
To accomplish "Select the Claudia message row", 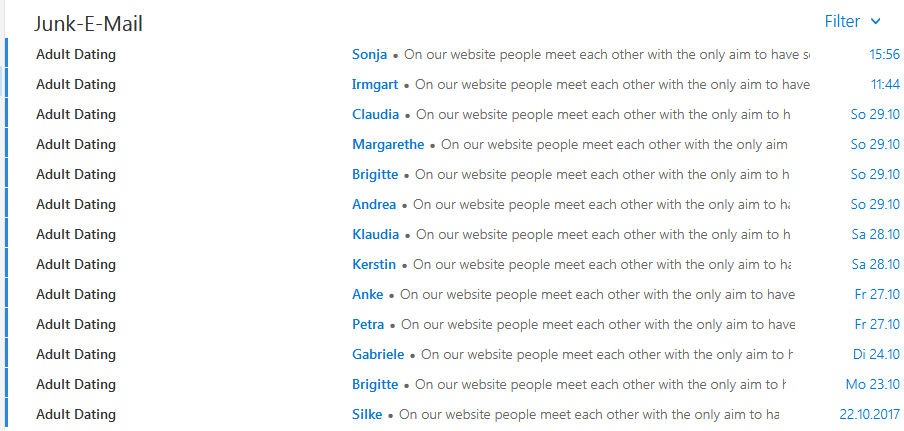I will coord(452,114).
